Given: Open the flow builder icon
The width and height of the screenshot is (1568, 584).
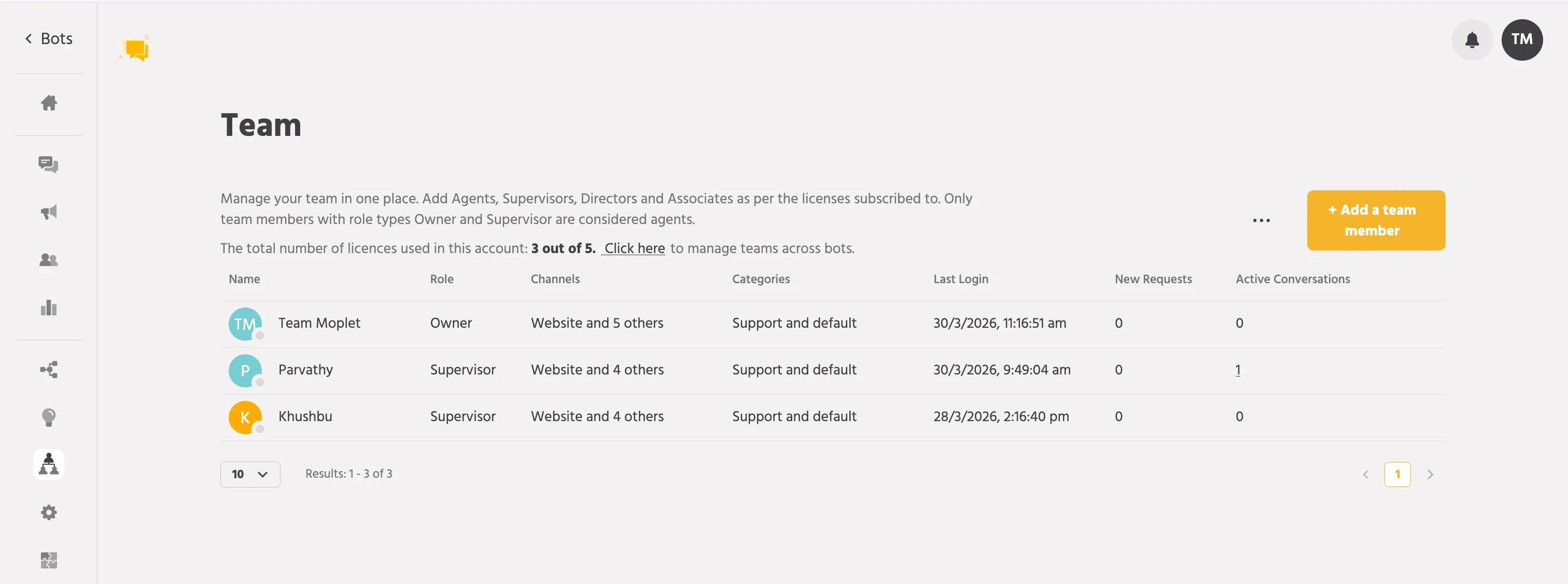Looking at the screenshot, I should (49, 370).
